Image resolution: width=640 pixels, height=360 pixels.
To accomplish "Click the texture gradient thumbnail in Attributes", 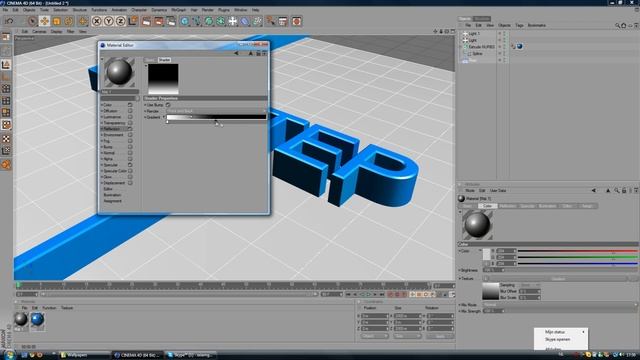I will (491, 291).
